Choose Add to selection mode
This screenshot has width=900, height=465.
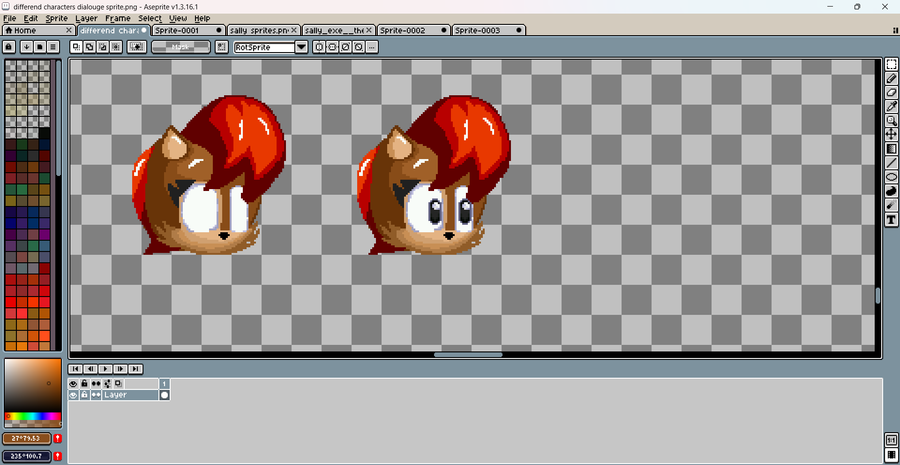(x=90, y=47)
